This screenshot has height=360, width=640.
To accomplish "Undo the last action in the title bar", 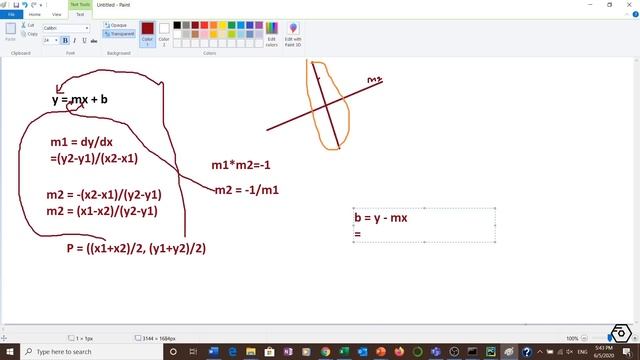I will click(x=24, y=5).
